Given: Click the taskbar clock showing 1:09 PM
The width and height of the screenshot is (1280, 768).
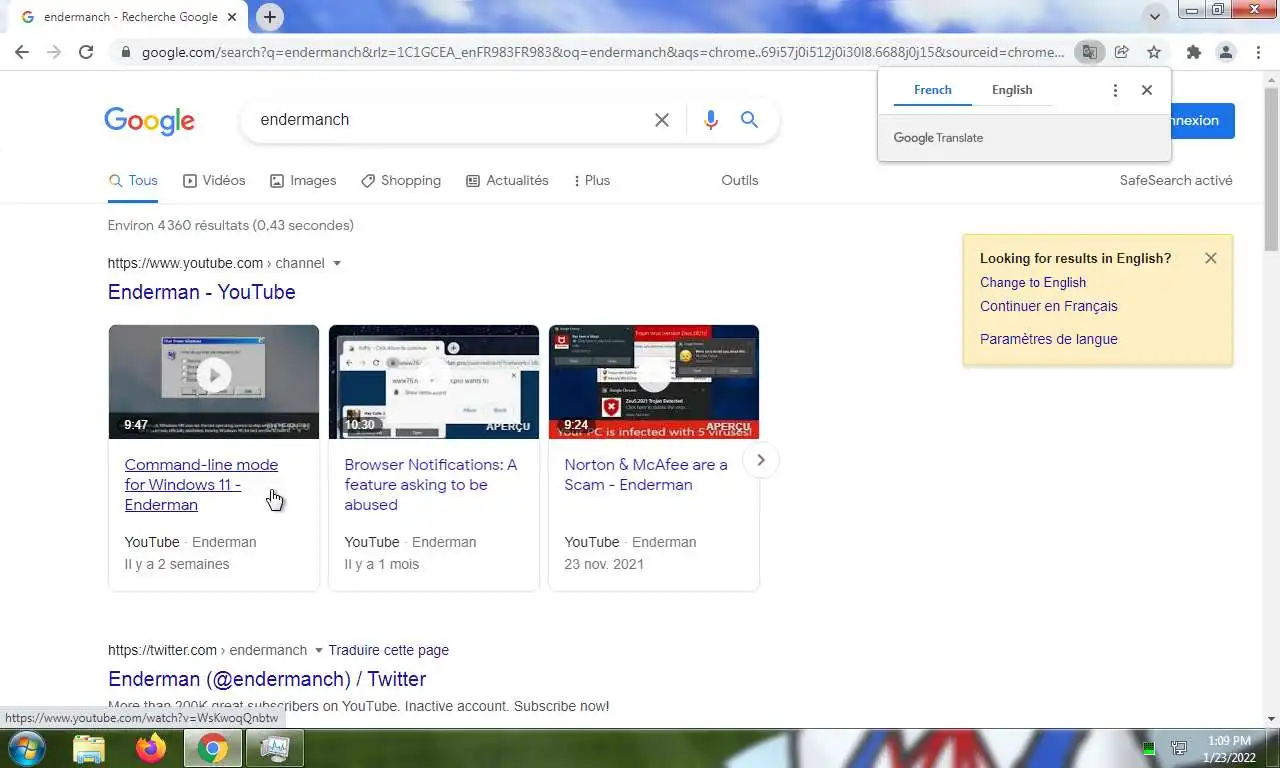Looking at the screenshot, I should (x=1229, y=749).
